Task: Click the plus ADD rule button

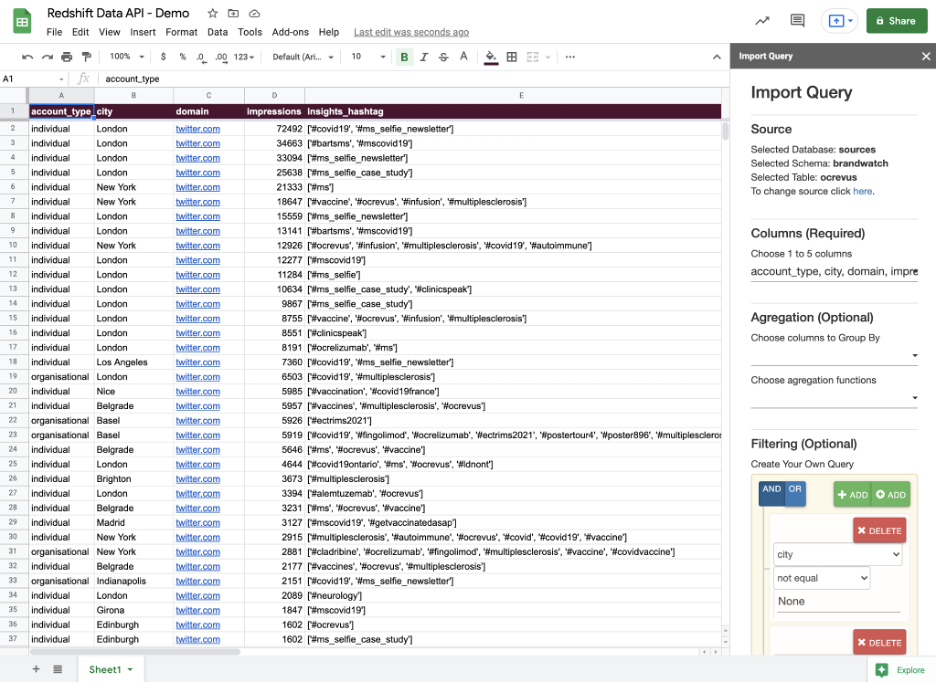Action: click(852, 494)
